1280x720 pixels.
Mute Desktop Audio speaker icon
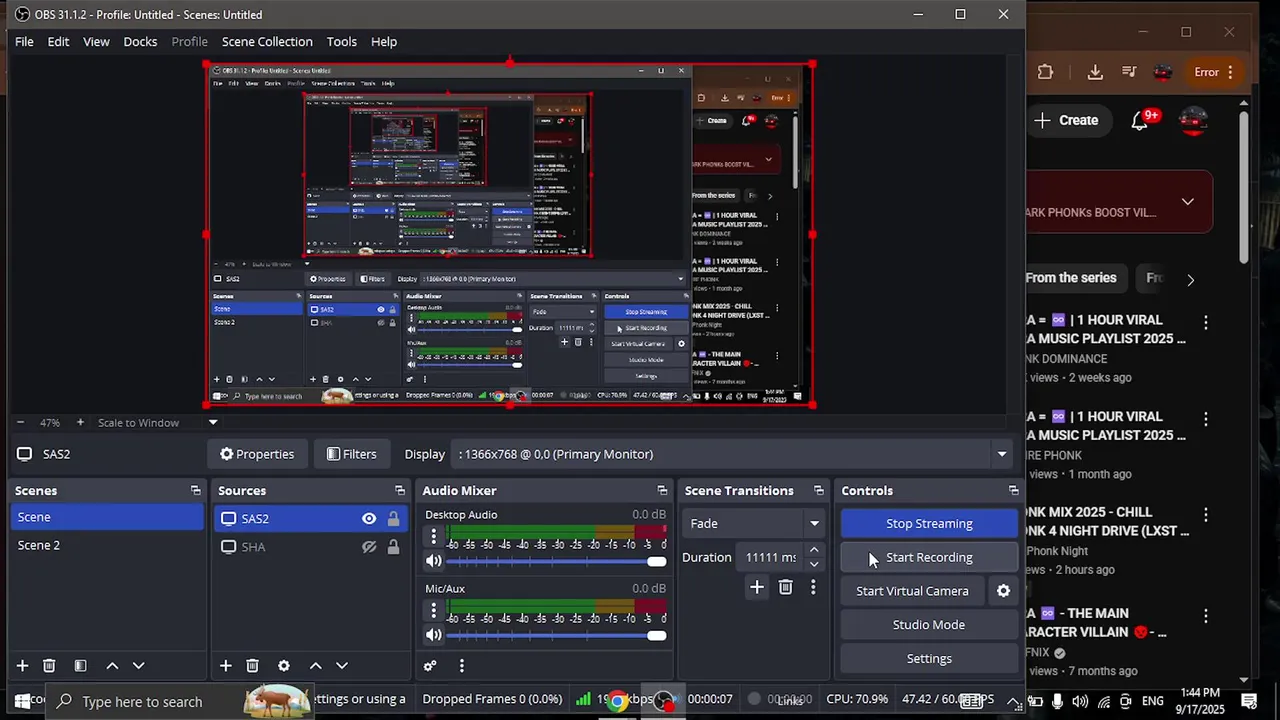click(434, 561)
